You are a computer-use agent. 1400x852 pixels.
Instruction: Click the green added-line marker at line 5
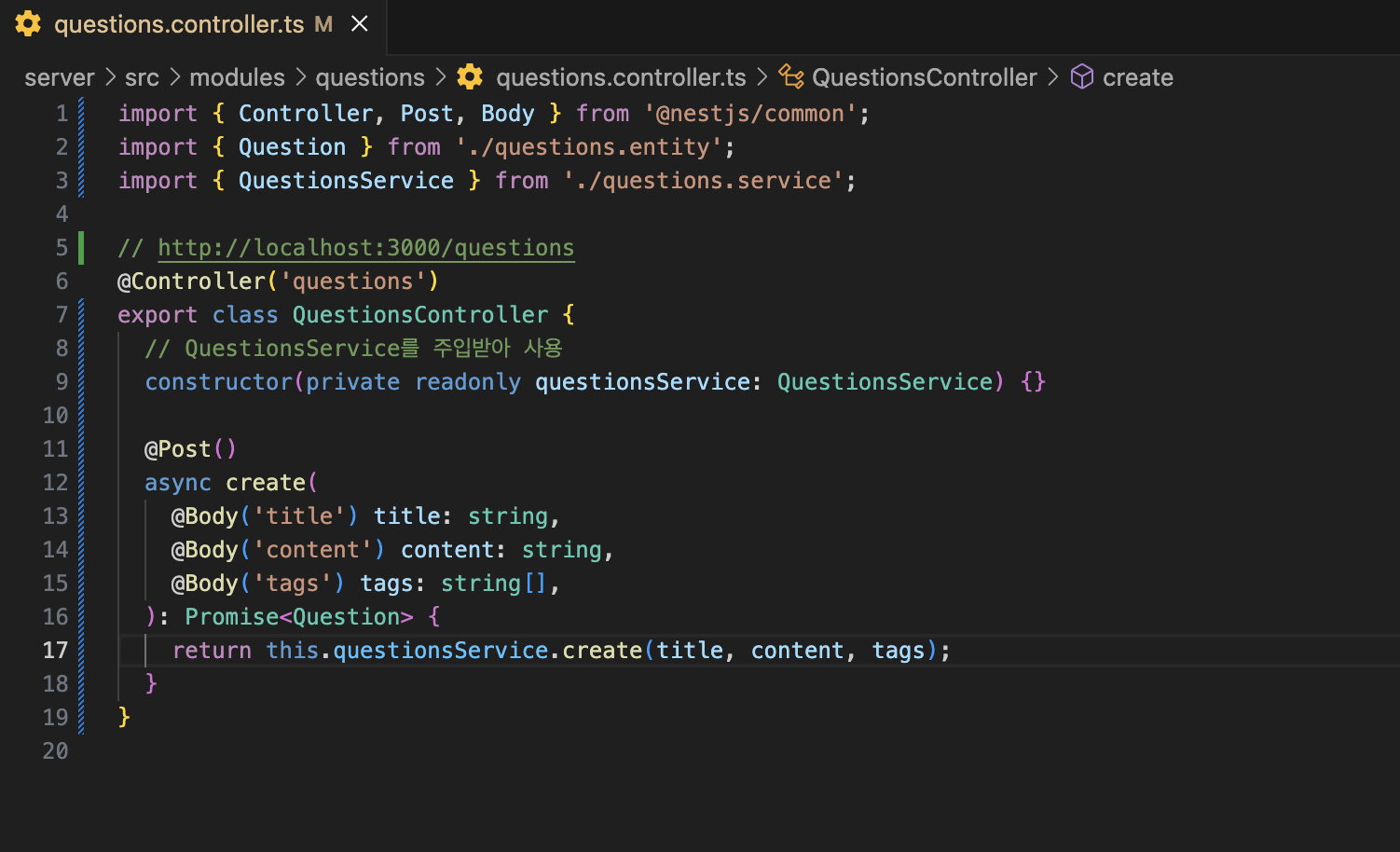(x=81, y=248)
